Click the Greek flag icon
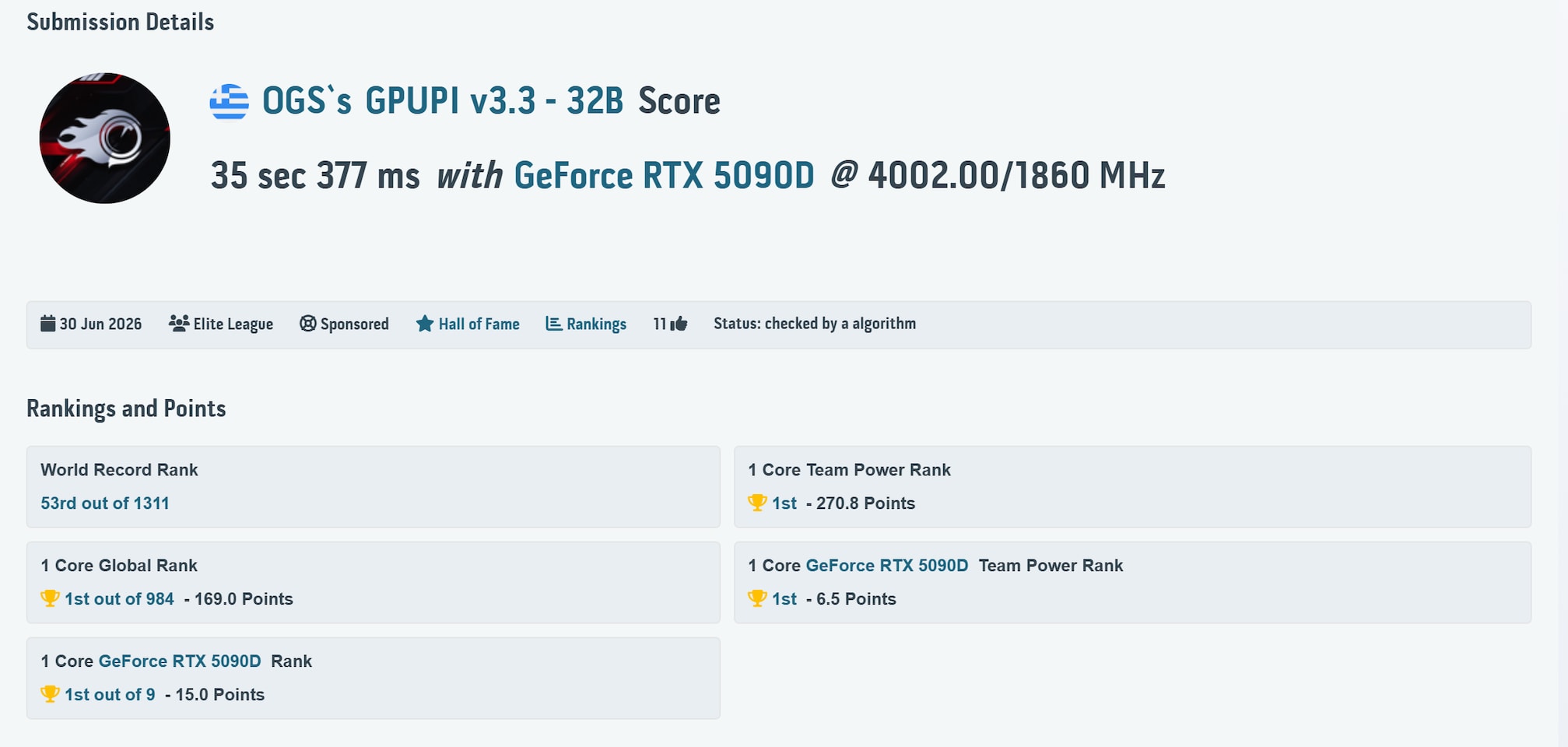This screenshot has height=747, width=1568. pyautogui.click(x=229, y=102)
